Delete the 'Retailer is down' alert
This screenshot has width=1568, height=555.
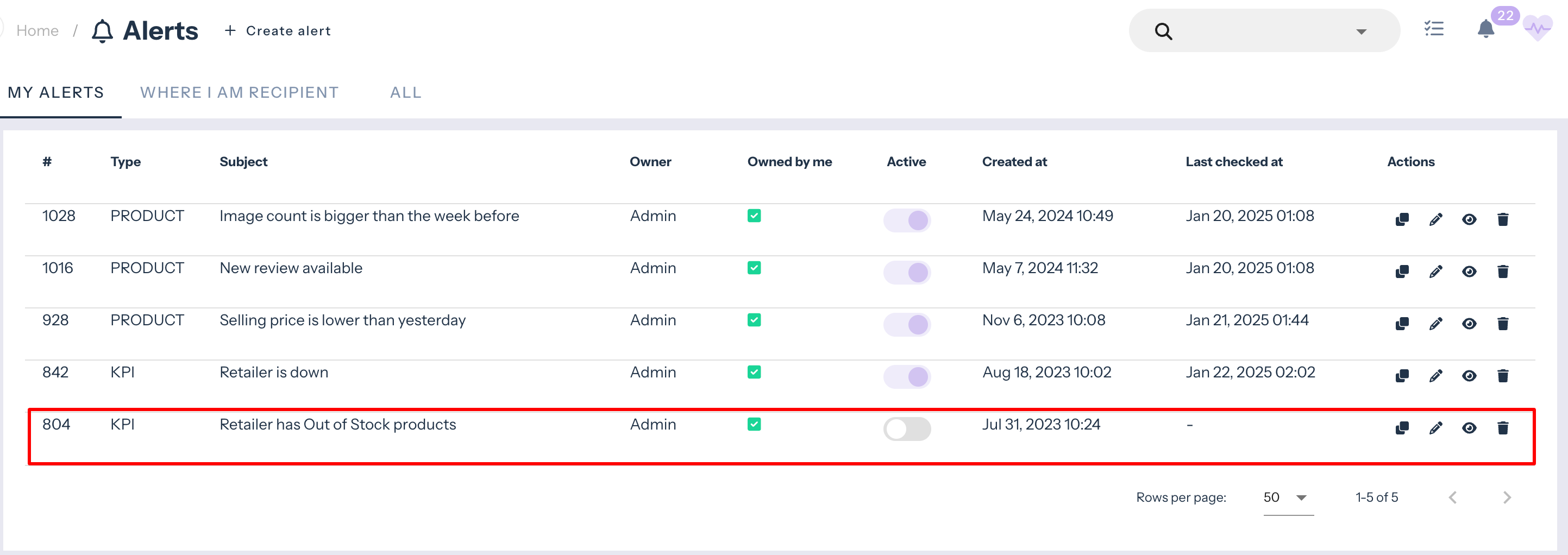click(1502, 376)
